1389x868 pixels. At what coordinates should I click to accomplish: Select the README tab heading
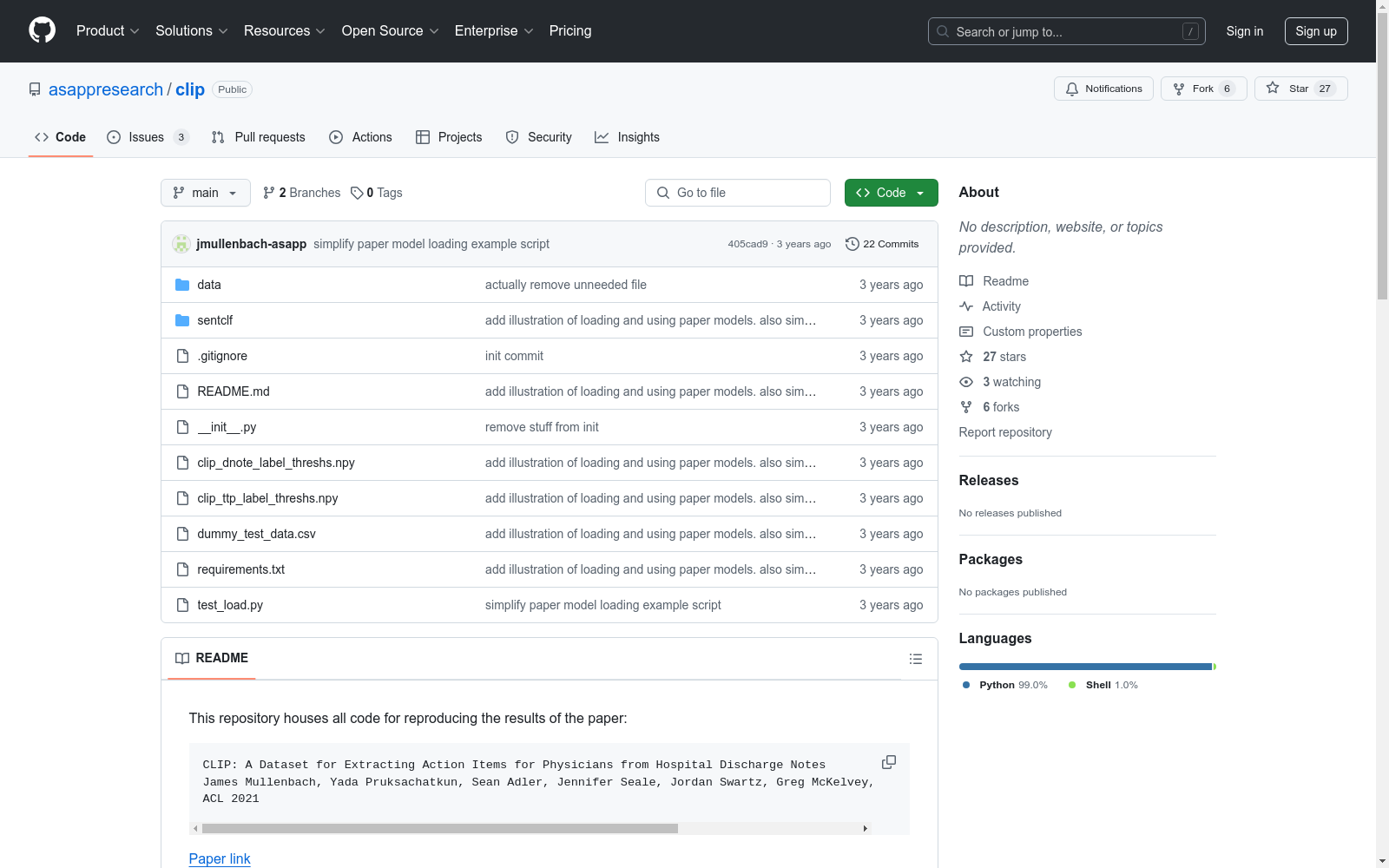pos(212,658)
